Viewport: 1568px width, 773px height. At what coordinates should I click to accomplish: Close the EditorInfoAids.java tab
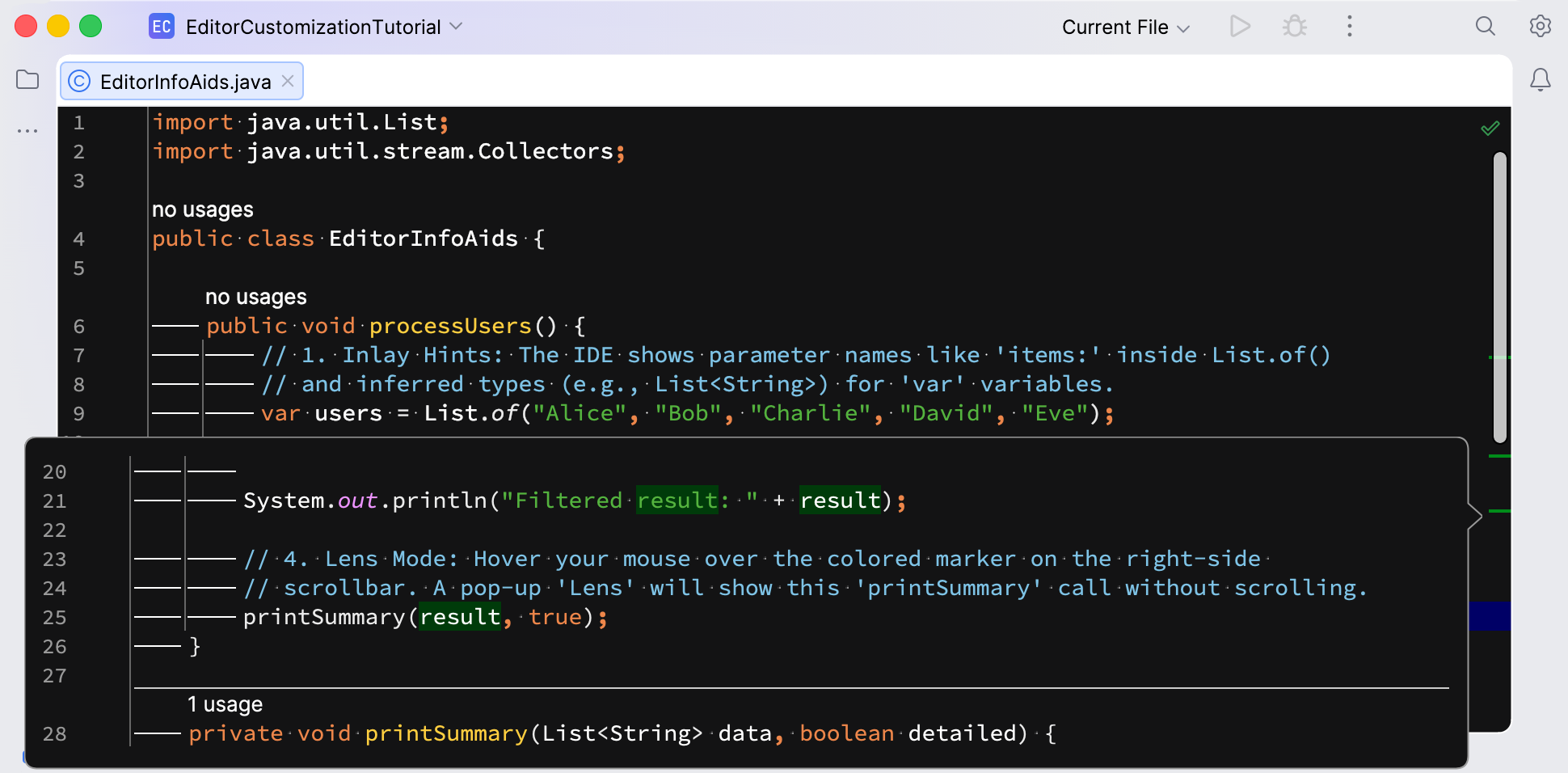click(288, 81)
